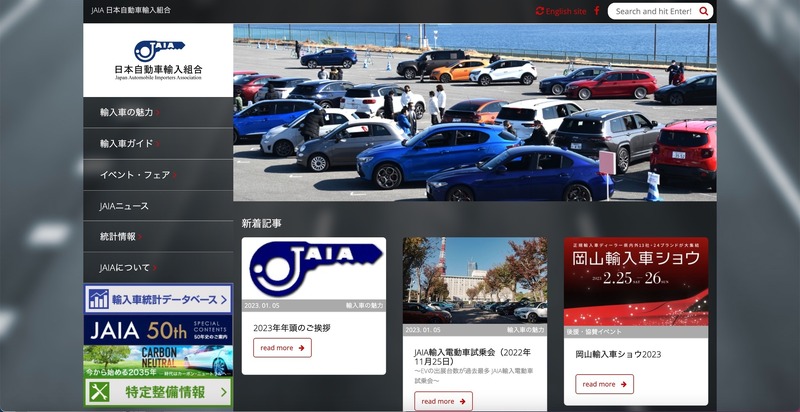800x412 pixels.
Task: Click the magnifying glass search icon
Action: pos(703,11)
